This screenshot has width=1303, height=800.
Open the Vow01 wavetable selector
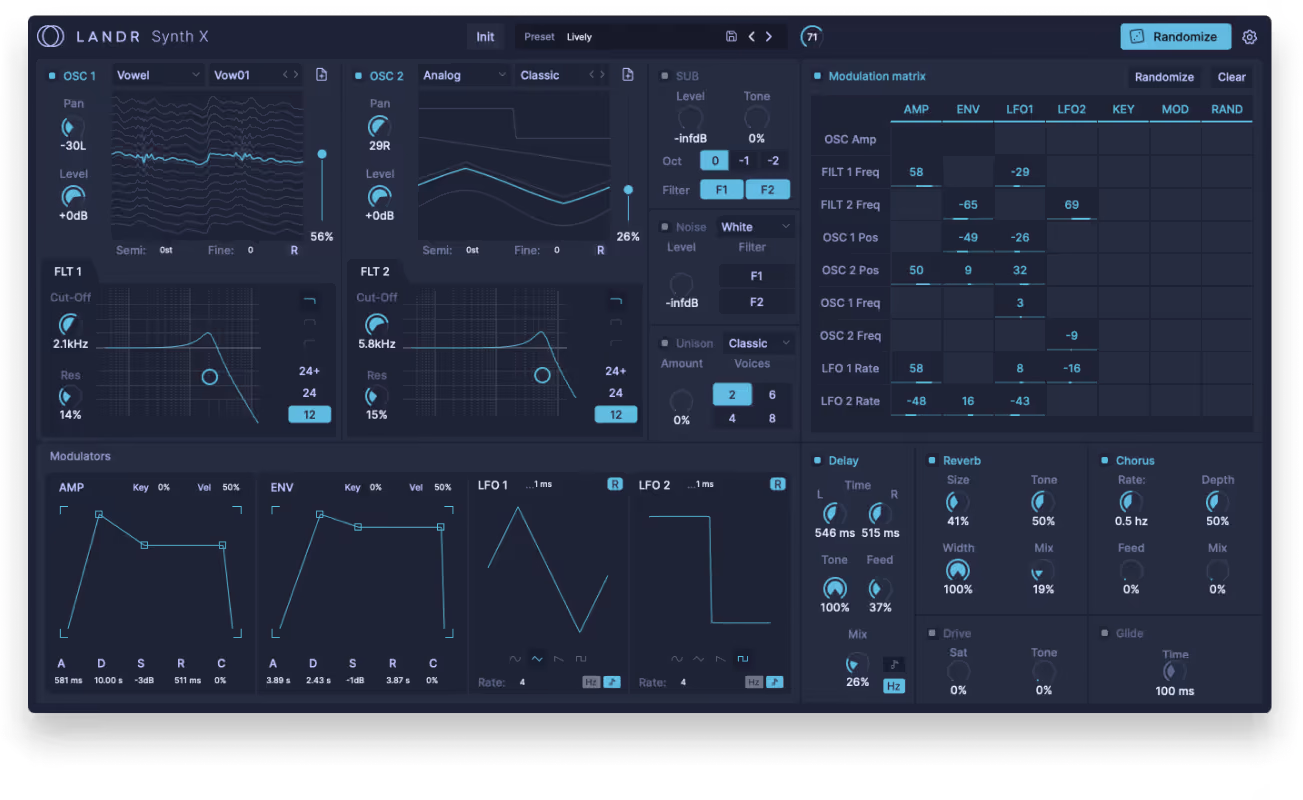click(255, 75)
